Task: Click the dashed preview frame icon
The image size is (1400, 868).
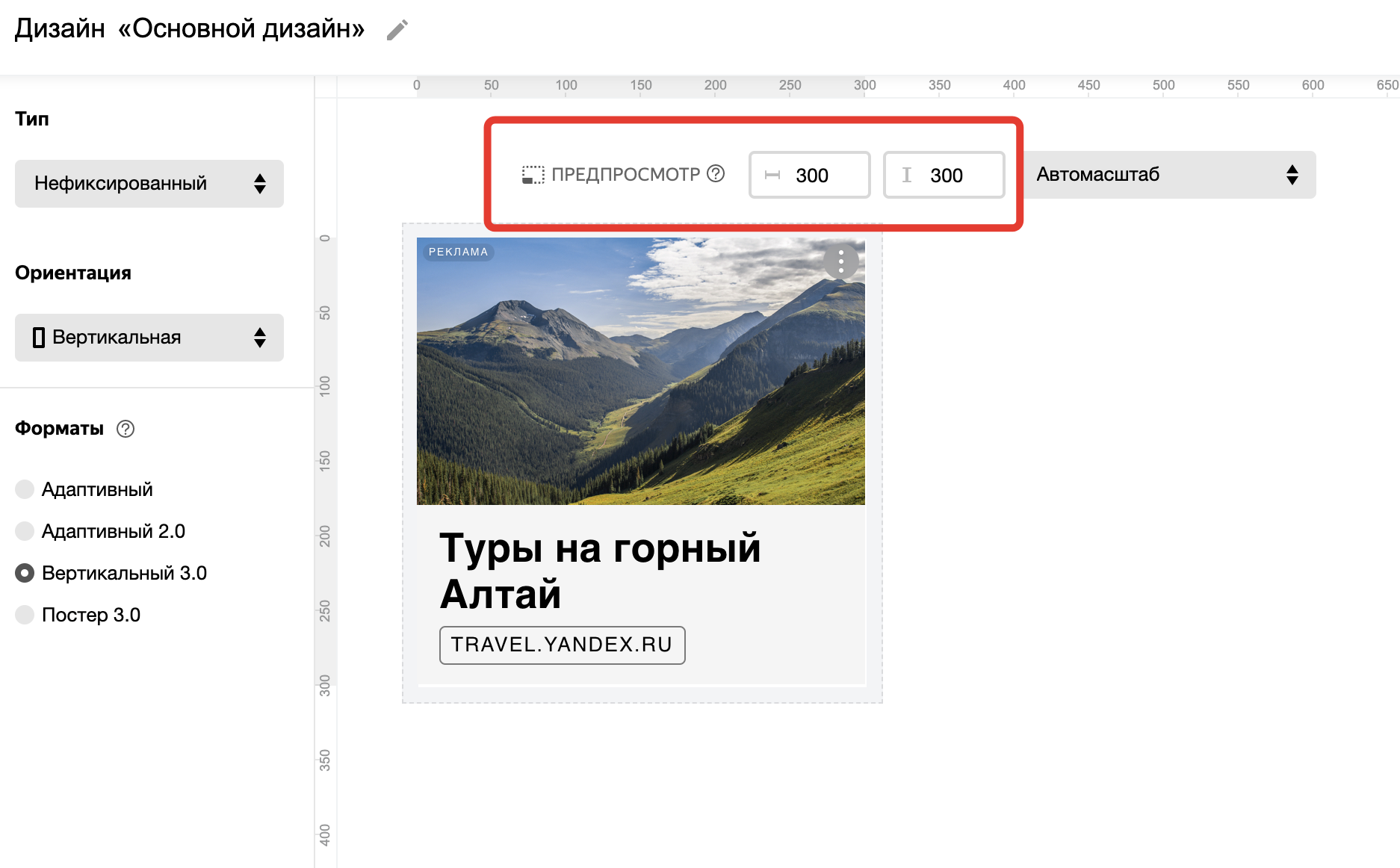Action: pyautogui.click(x=533, y=175)
